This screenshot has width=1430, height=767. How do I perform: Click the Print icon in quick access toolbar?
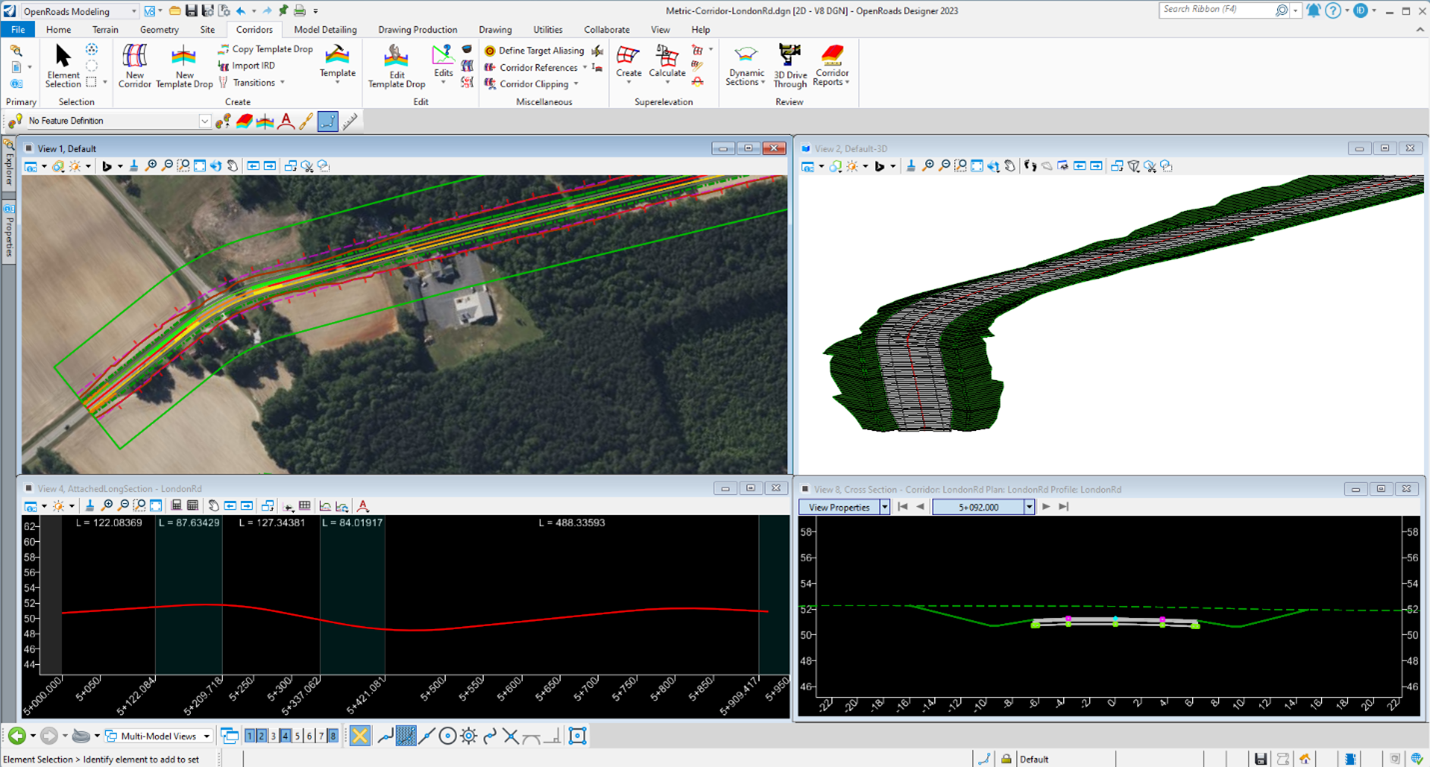pyautogui.click(x=300, y=11)
